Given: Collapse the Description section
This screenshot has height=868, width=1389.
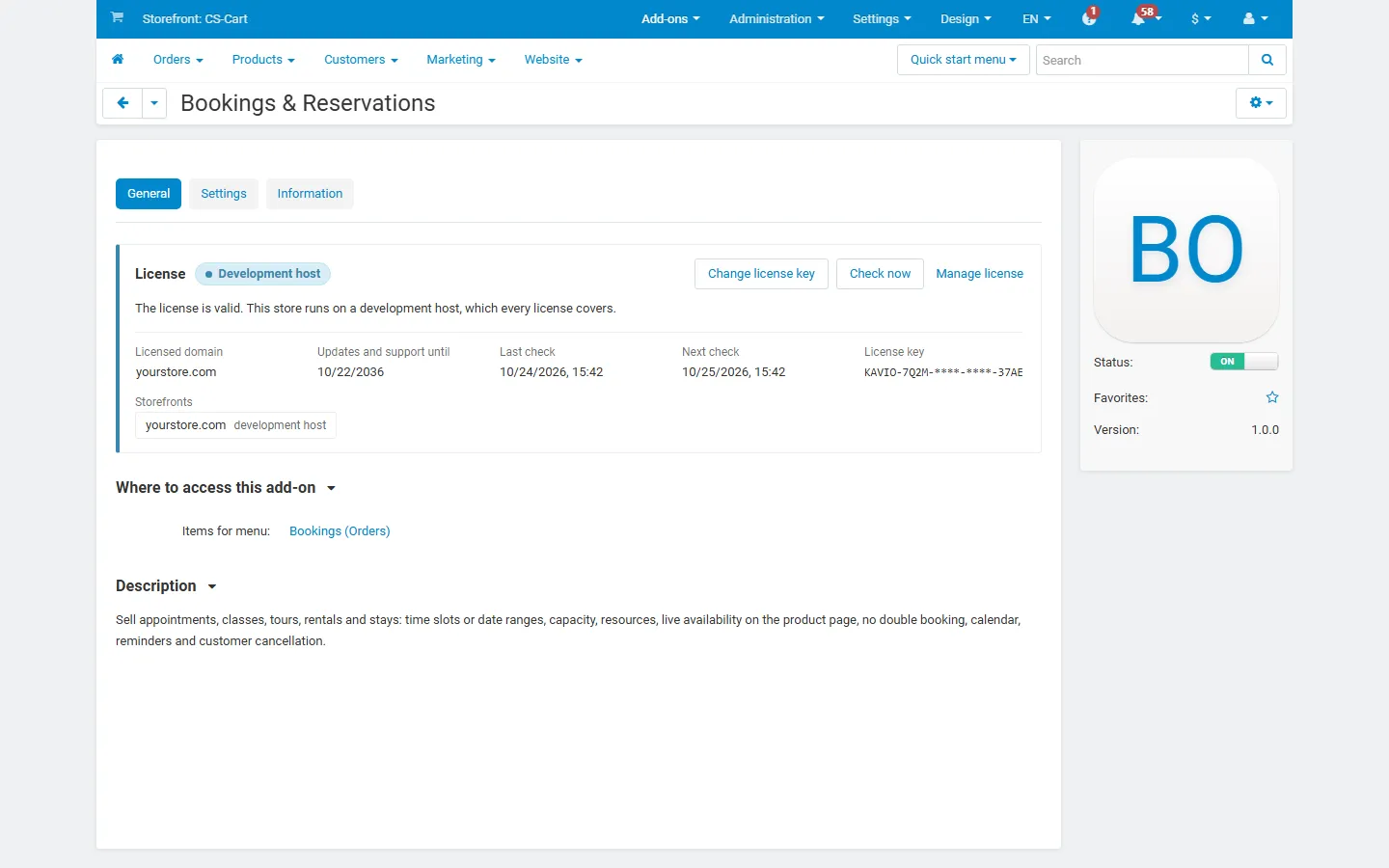Looking at the screenshot, I should pos(166,586).
